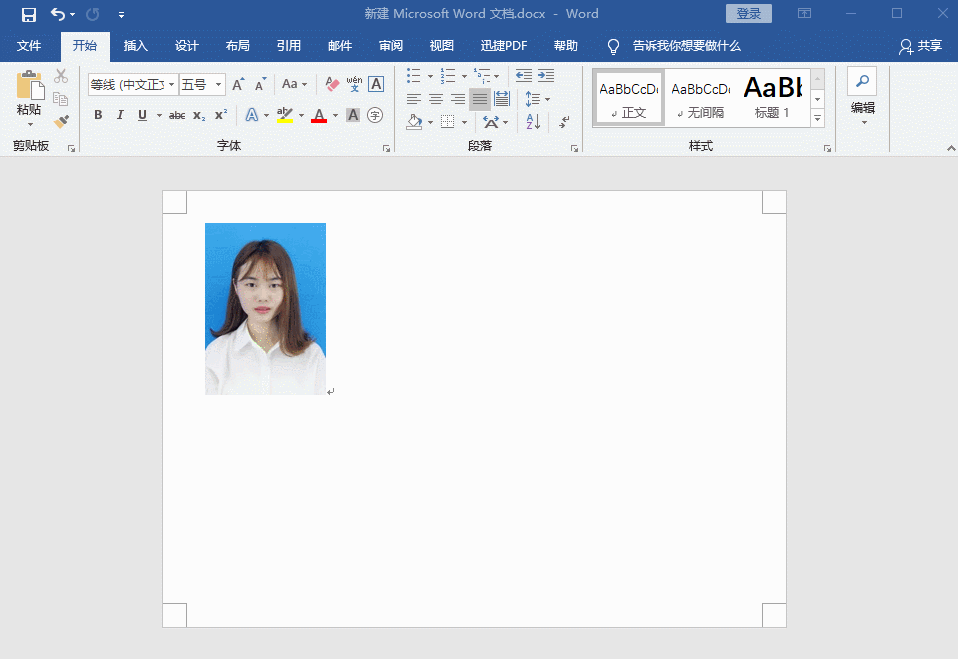
Task: Open text effects and typography menu
Action: click(x=252, y=115)
